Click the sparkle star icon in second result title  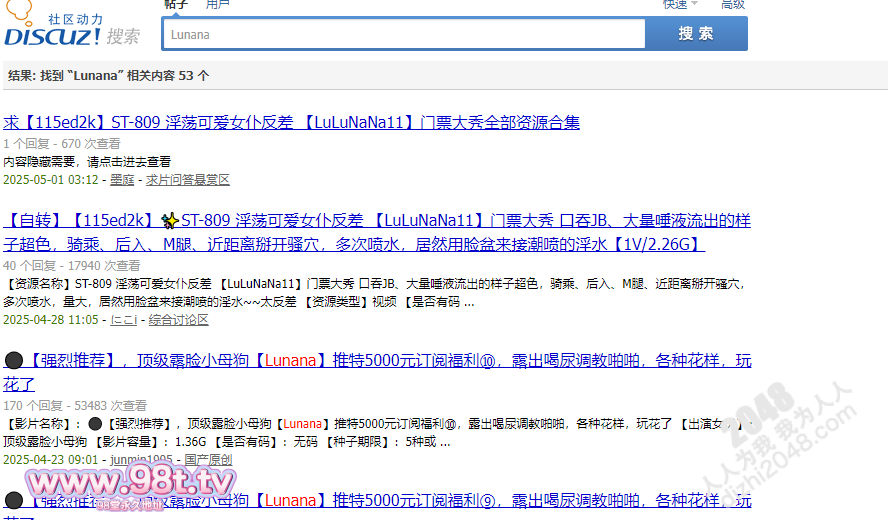pyautogui.click(x=170, y=221)
